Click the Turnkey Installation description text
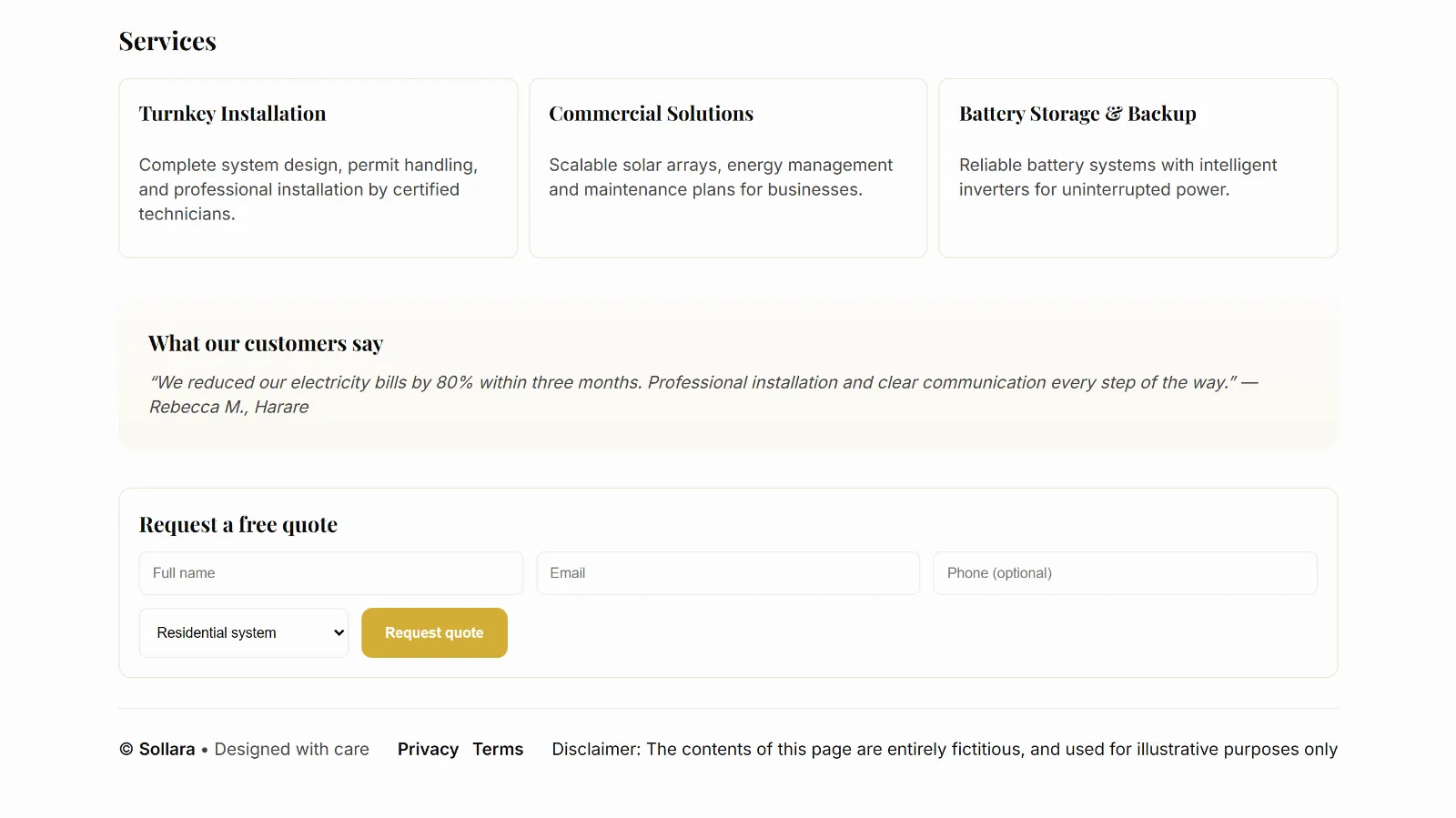 click(x=308, y=189)
